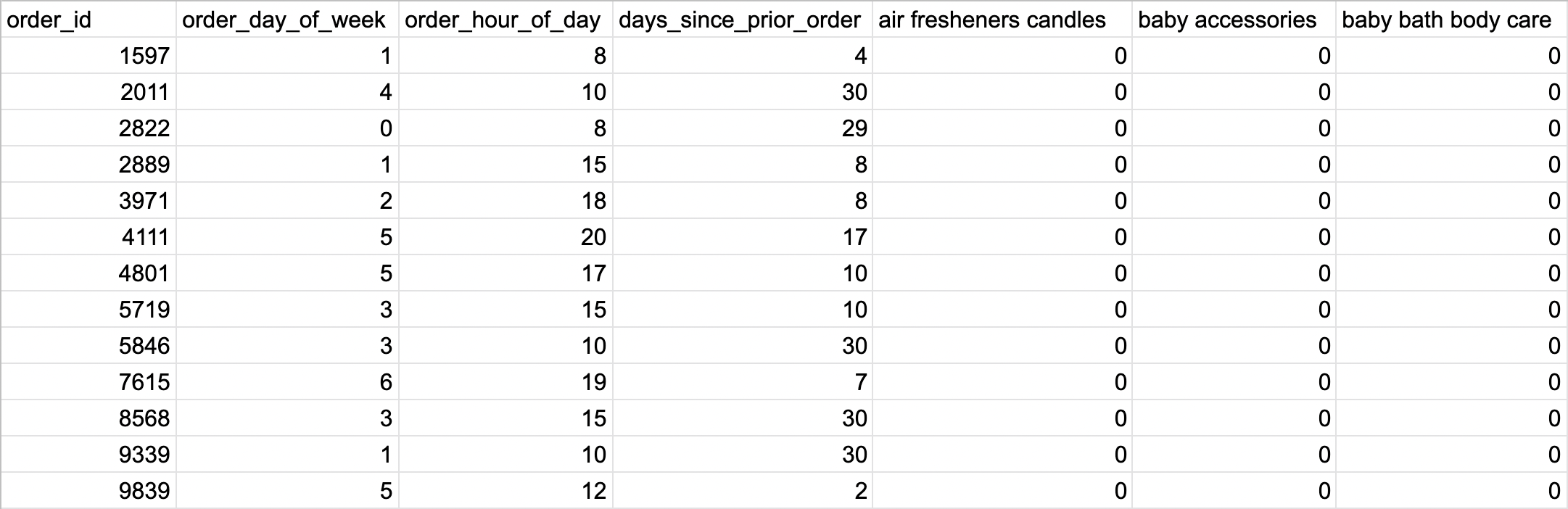This screenshot has width=1568, height=509.
Task: Select hour value 20 for order 4111
Action: [506, 237]
